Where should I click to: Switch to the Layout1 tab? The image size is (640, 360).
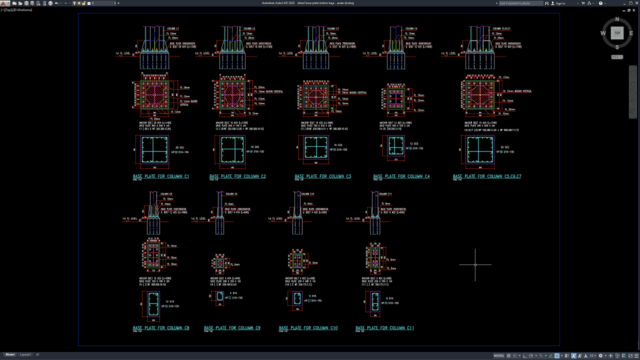click(25, 355)
